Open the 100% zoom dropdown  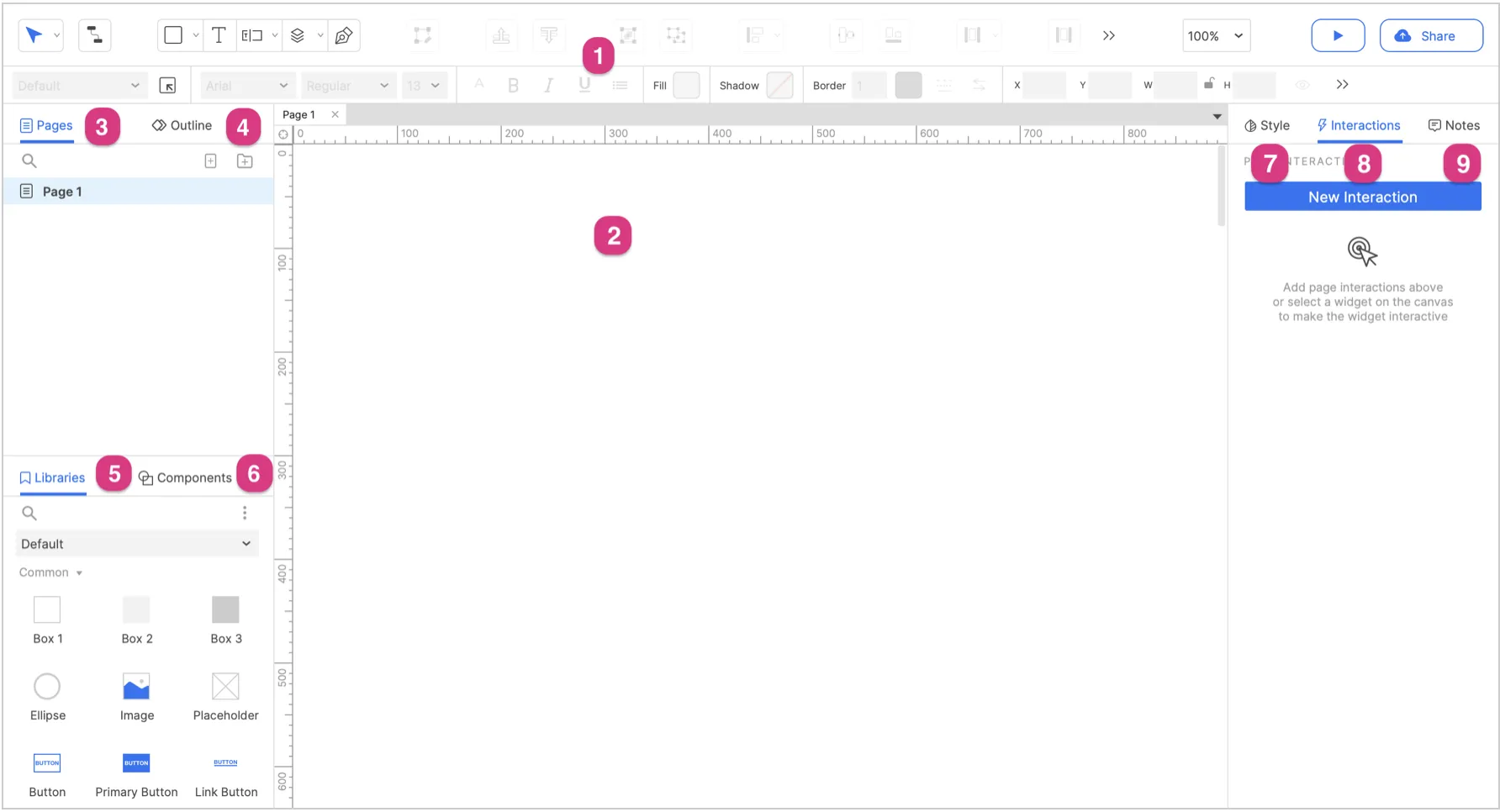[1216, 36]
